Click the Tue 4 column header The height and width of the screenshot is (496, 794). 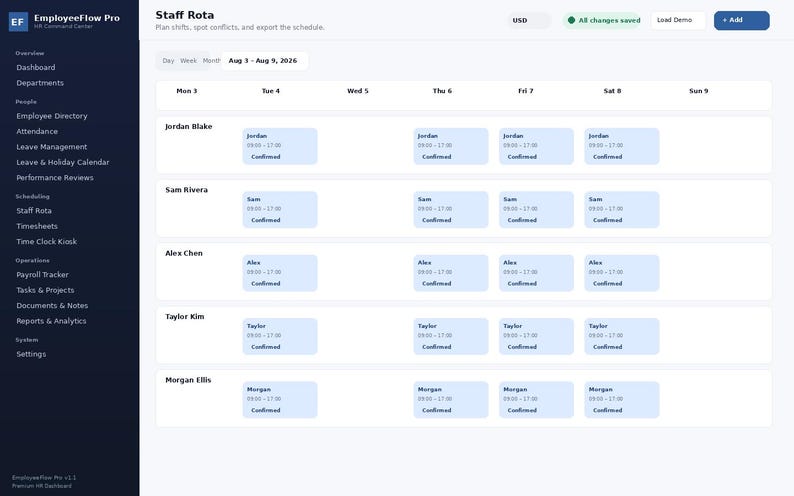point(271,91)
